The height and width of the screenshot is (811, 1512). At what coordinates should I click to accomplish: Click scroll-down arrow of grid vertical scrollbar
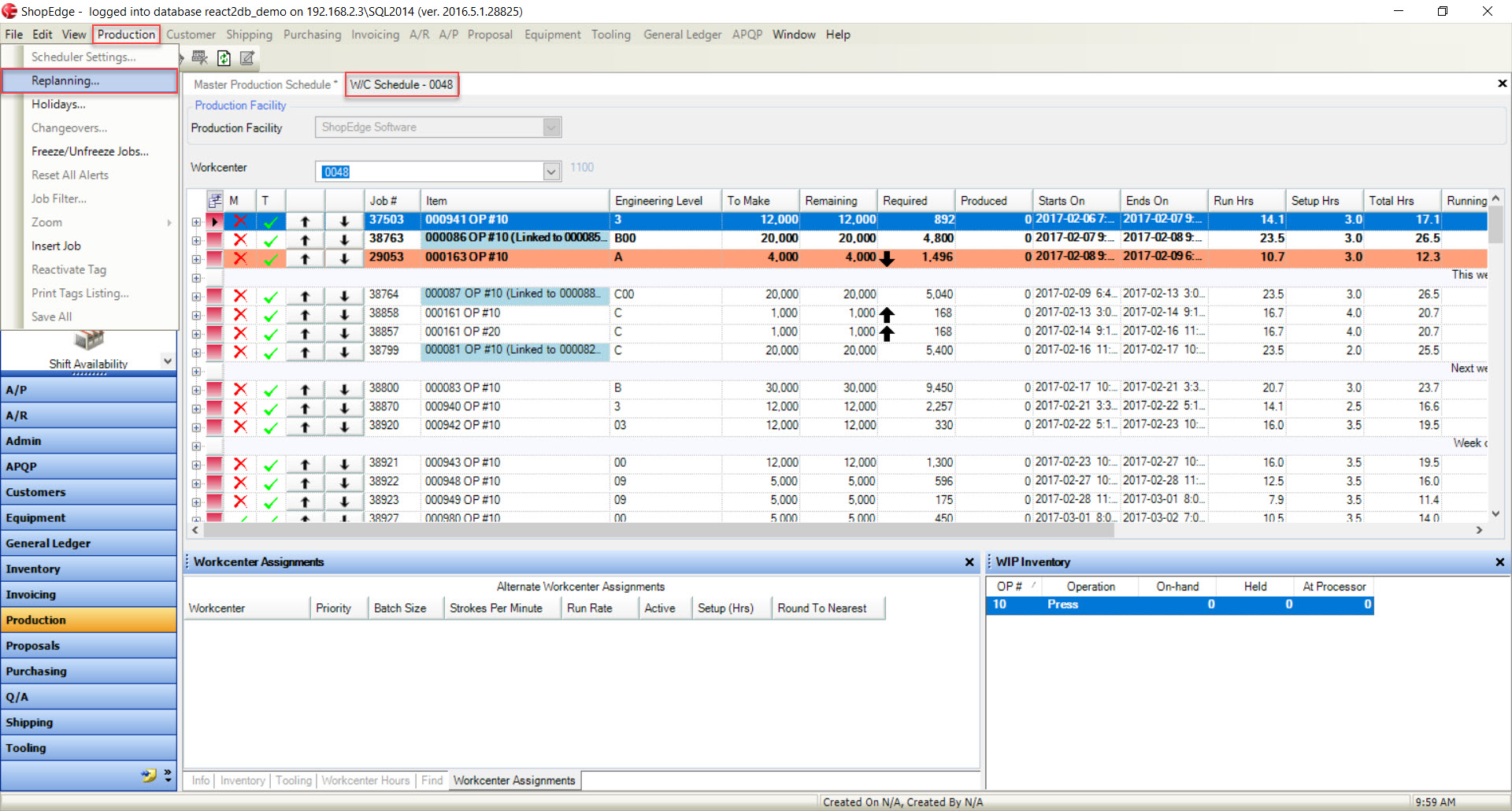[1495, 514]
